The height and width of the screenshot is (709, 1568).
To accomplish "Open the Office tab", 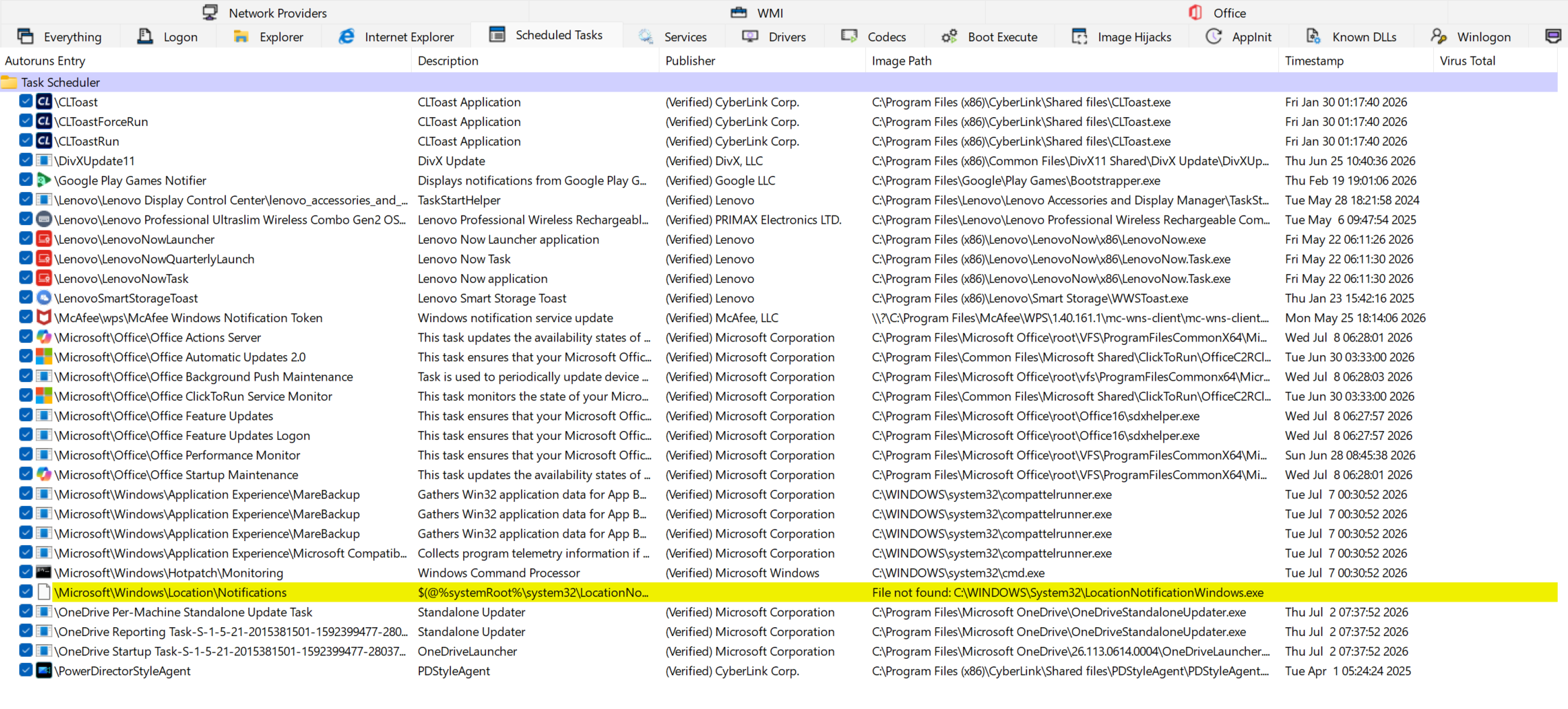I will click(x=1217, y=12).
